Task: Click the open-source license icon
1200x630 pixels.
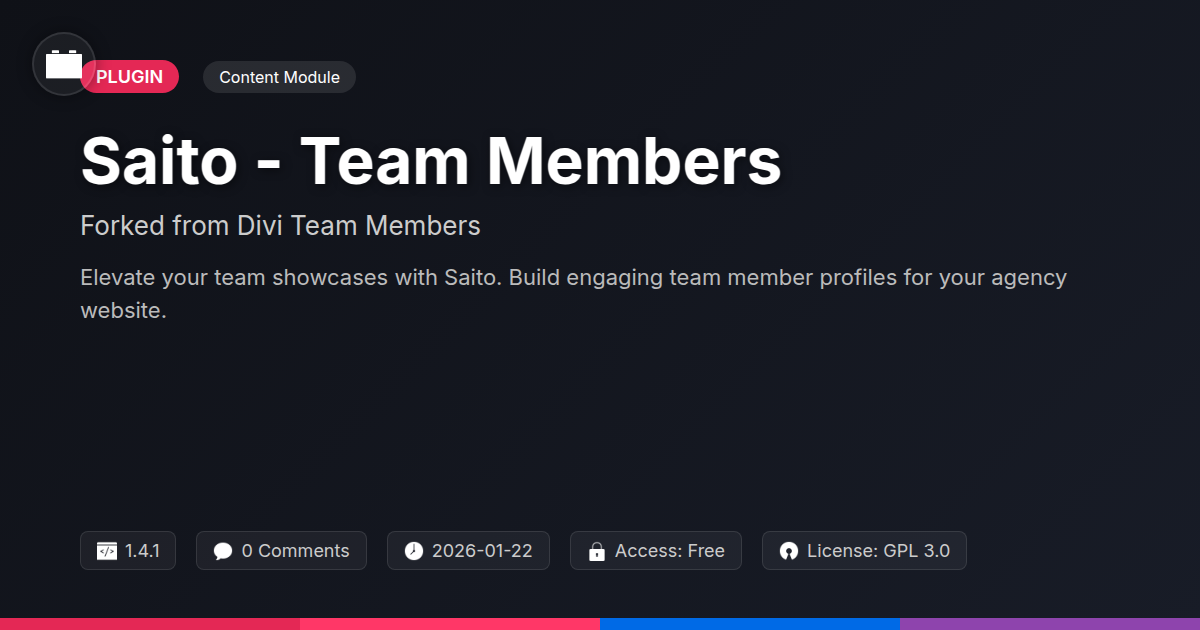Action: [789, 551]
